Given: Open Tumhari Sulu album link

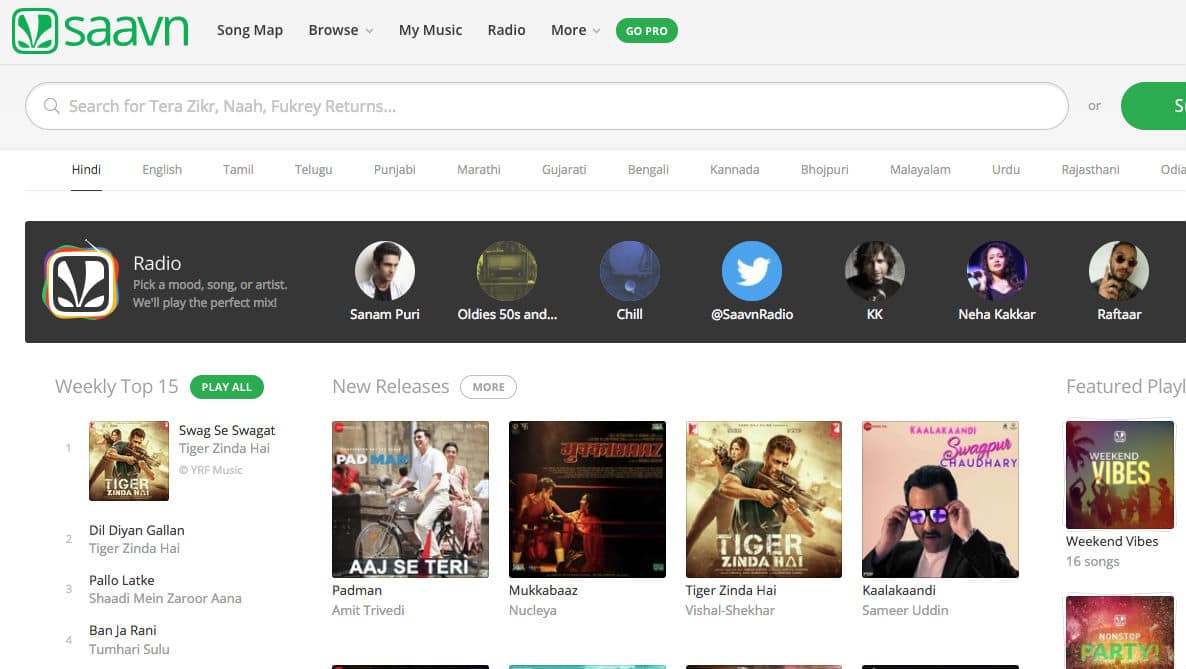Looking at the screenshot, I should 129,649.
